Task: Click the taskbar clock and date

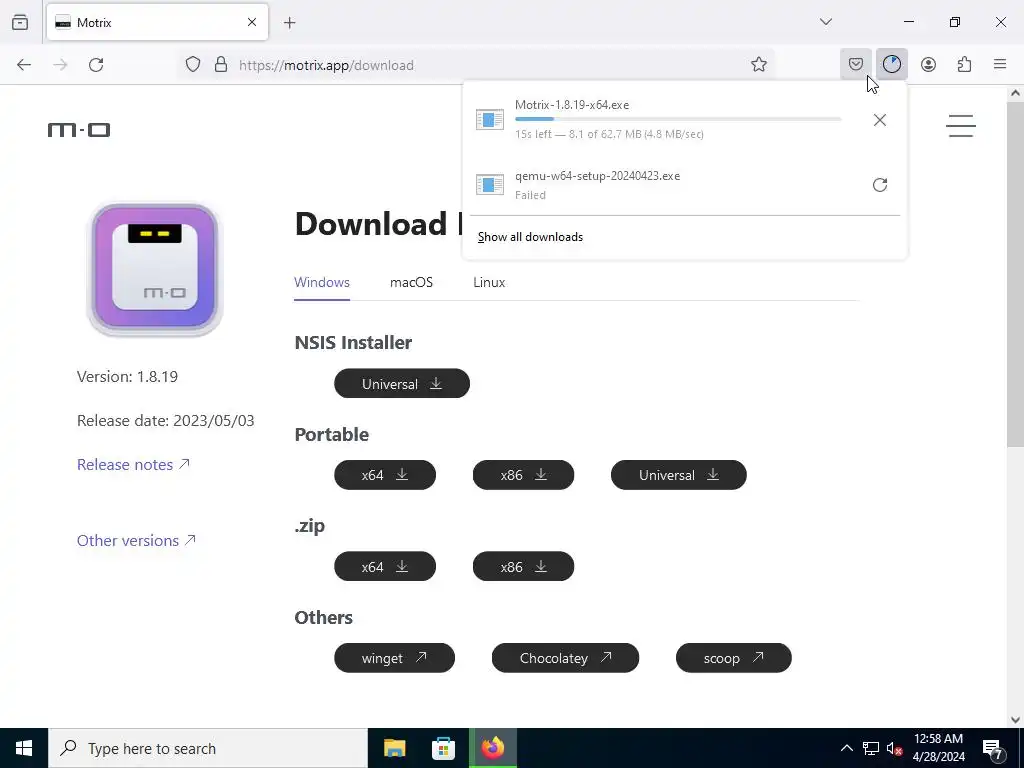Action: click(x=938, y=748)
